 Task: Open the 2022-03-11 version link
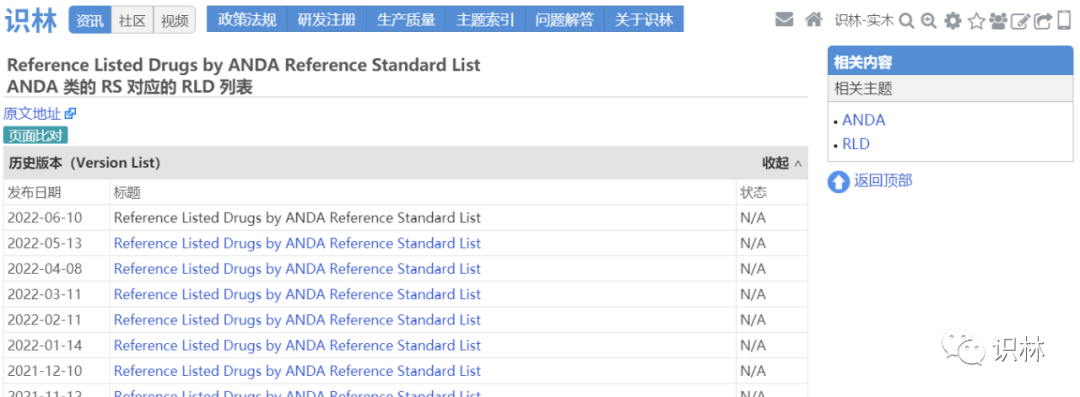coord(297,294)
